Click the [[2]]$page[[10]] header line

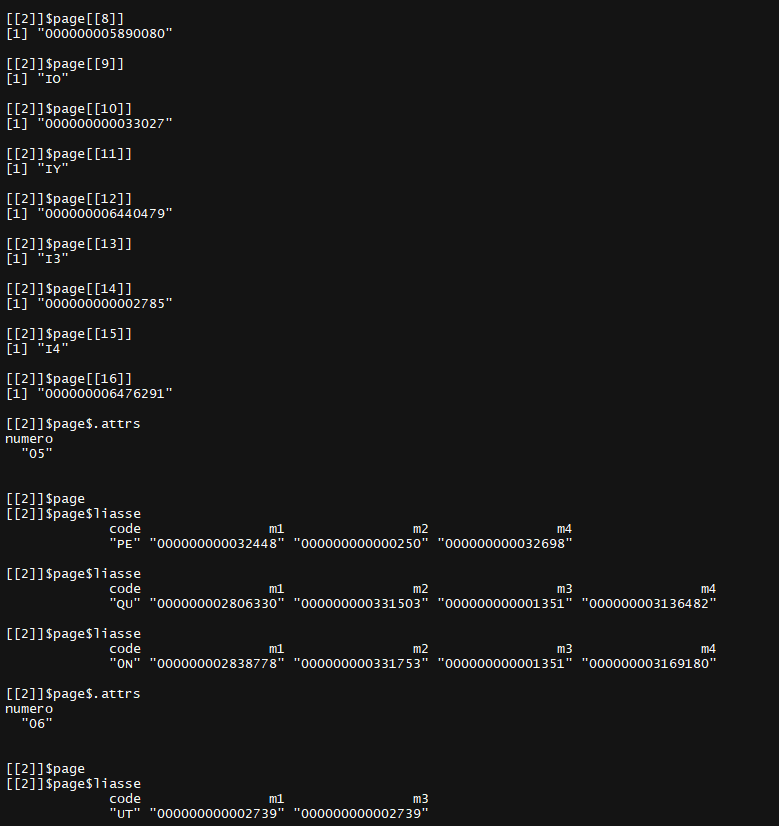click(69, 109)
